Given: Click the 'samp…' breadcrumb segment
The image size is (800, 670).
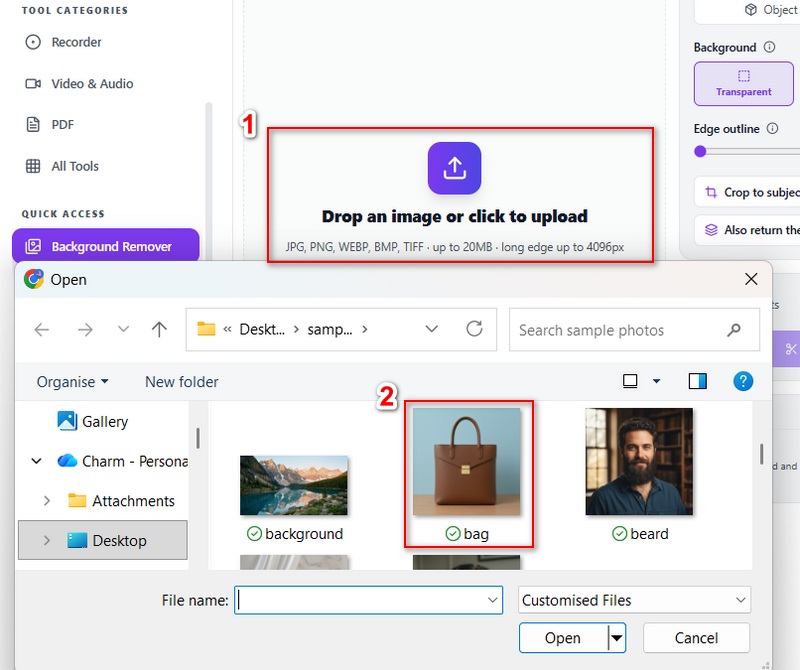Looking at the screenshot, I should (330, 330).
